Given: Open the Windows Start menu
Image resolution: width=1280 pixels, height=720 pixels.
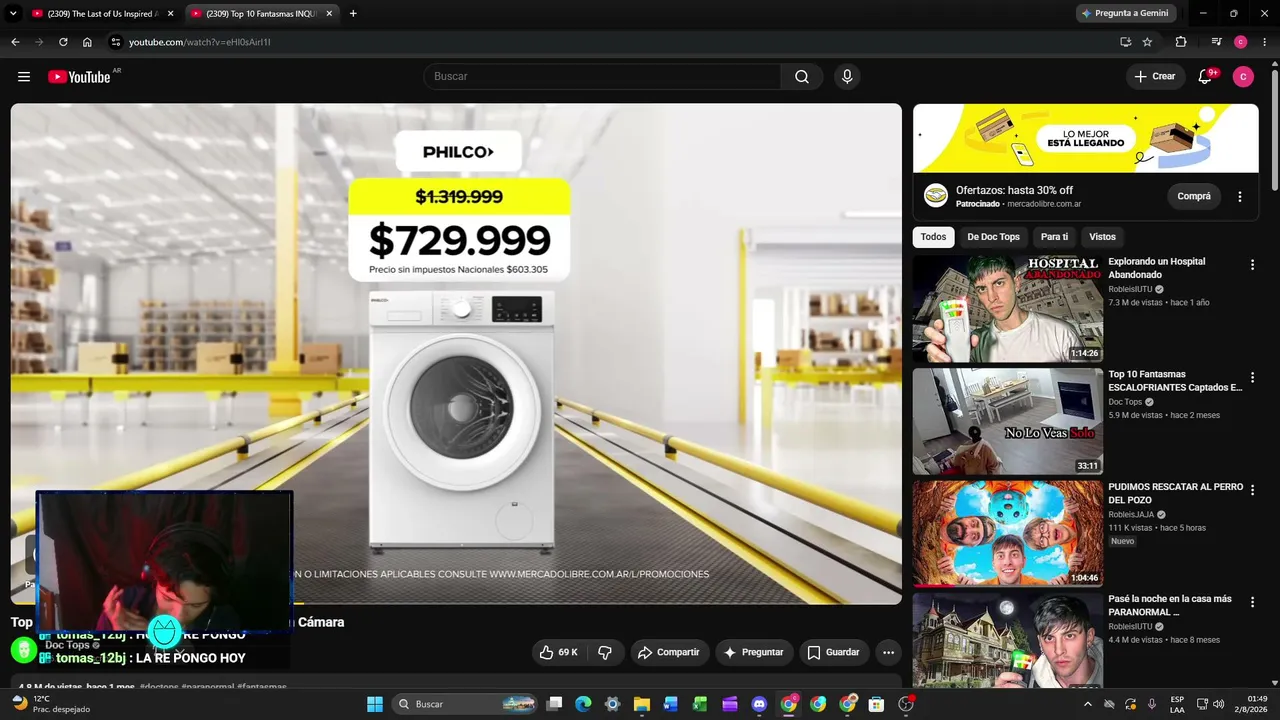Looking at the screenshot, I should (x=375, y=704).
